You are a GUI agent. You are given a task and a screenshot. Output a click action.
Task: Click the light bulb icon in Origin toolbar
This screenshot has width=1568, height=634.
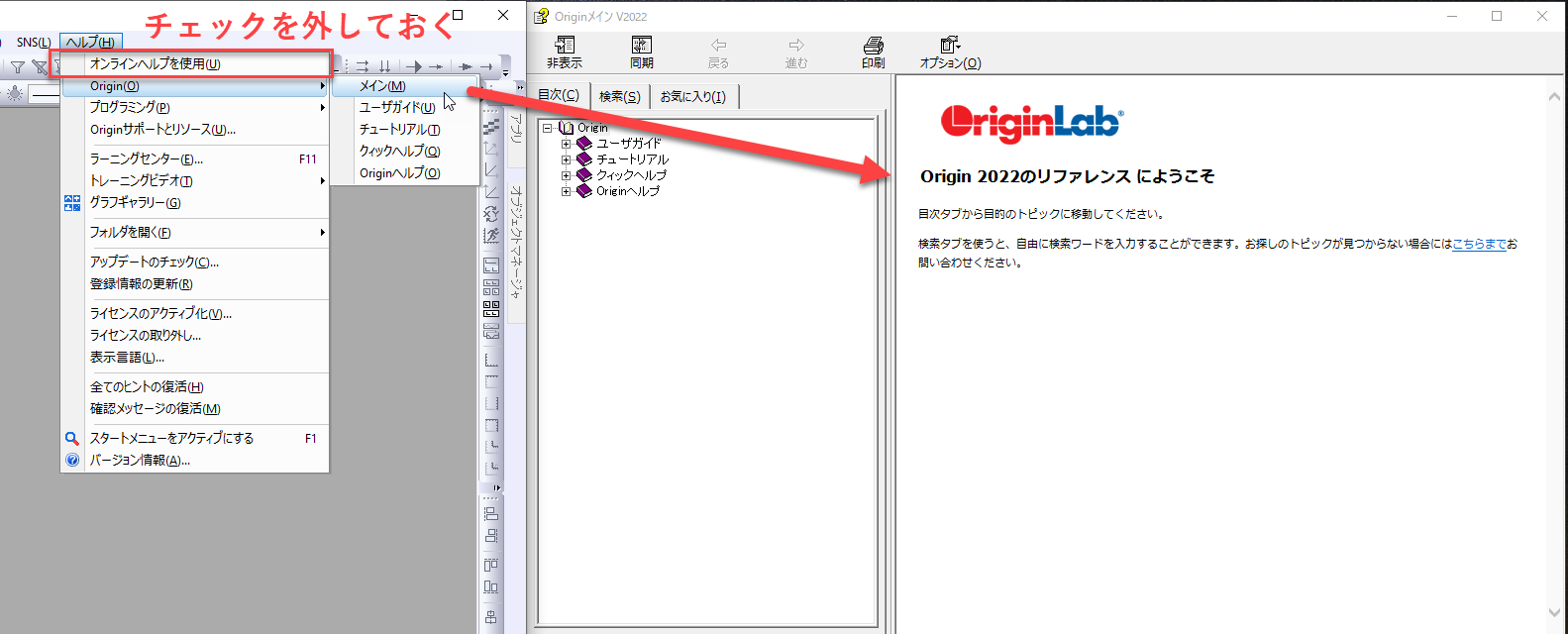(x=15, y=93)
